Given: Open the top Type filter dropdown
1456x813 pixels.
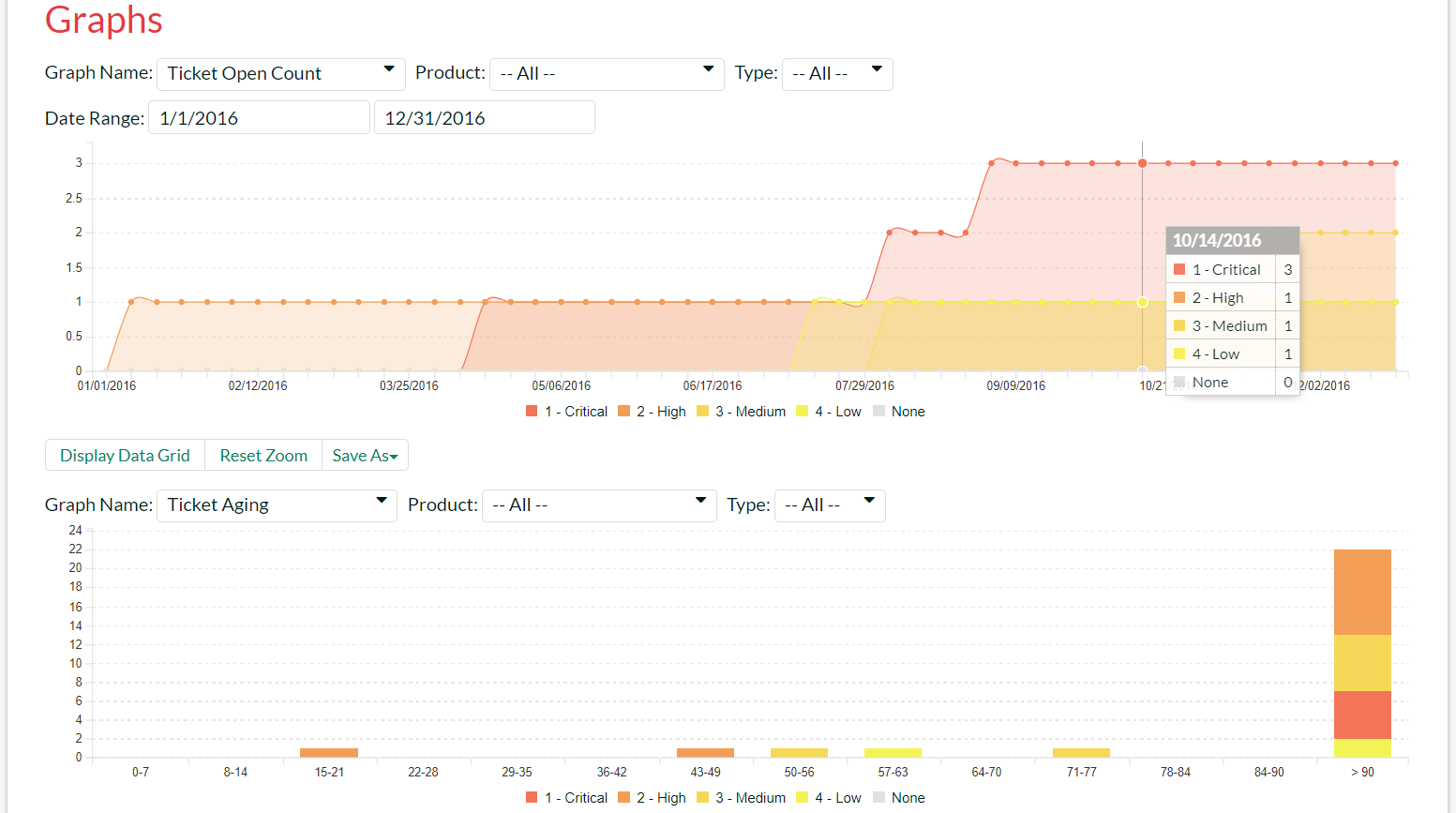Looking at the screenshot, I should pos(836,74).
